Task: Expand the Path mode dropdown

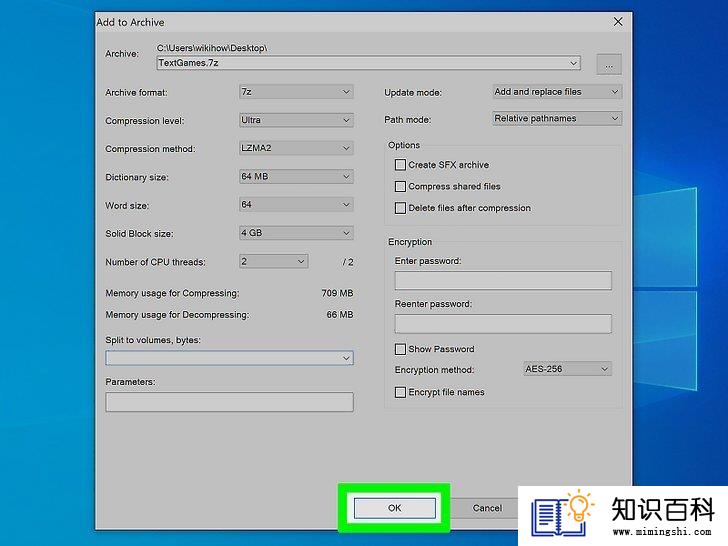Action: pyautogui.click(x=557, y=119)
